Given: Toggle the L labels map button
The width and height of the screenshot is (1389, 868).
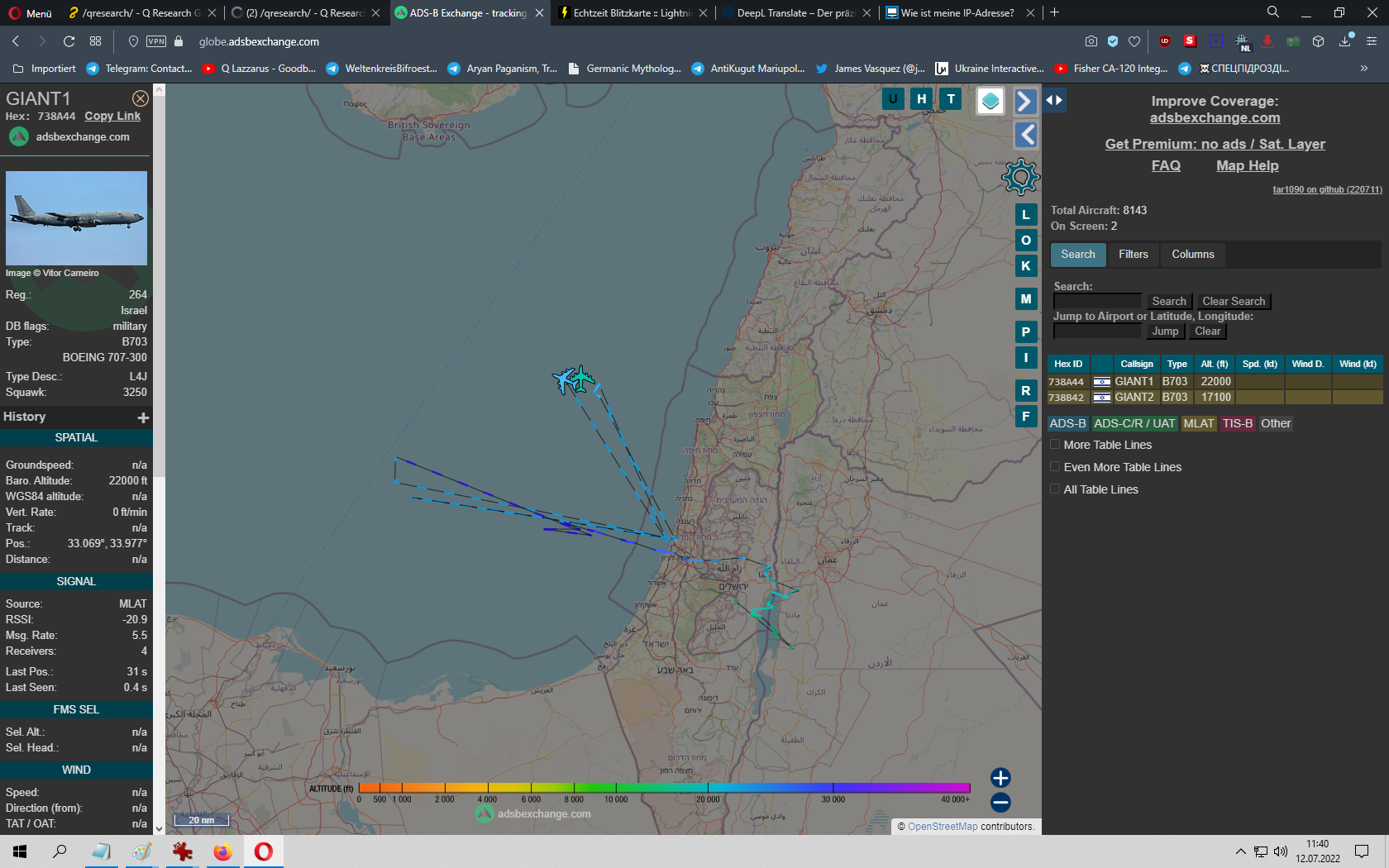Looking at the screenshot, I should tap(1026, 215).
